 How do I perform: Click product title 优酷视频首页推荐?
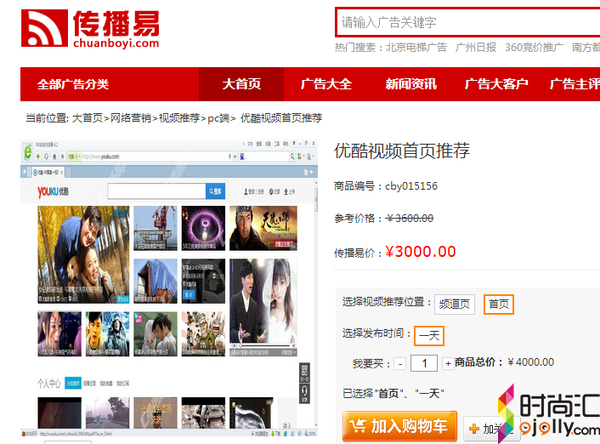coord(402,151)
